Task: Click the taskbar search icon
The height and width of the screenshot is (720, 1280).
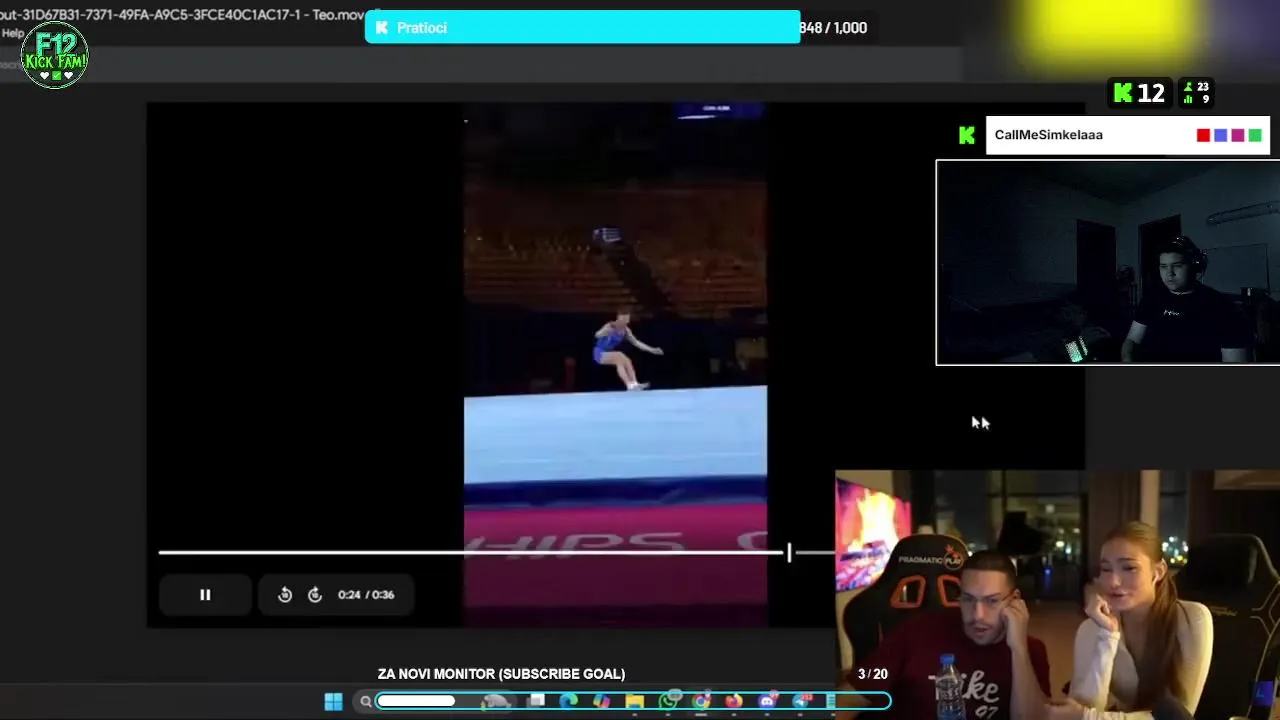Action: (x=366, y=702)
